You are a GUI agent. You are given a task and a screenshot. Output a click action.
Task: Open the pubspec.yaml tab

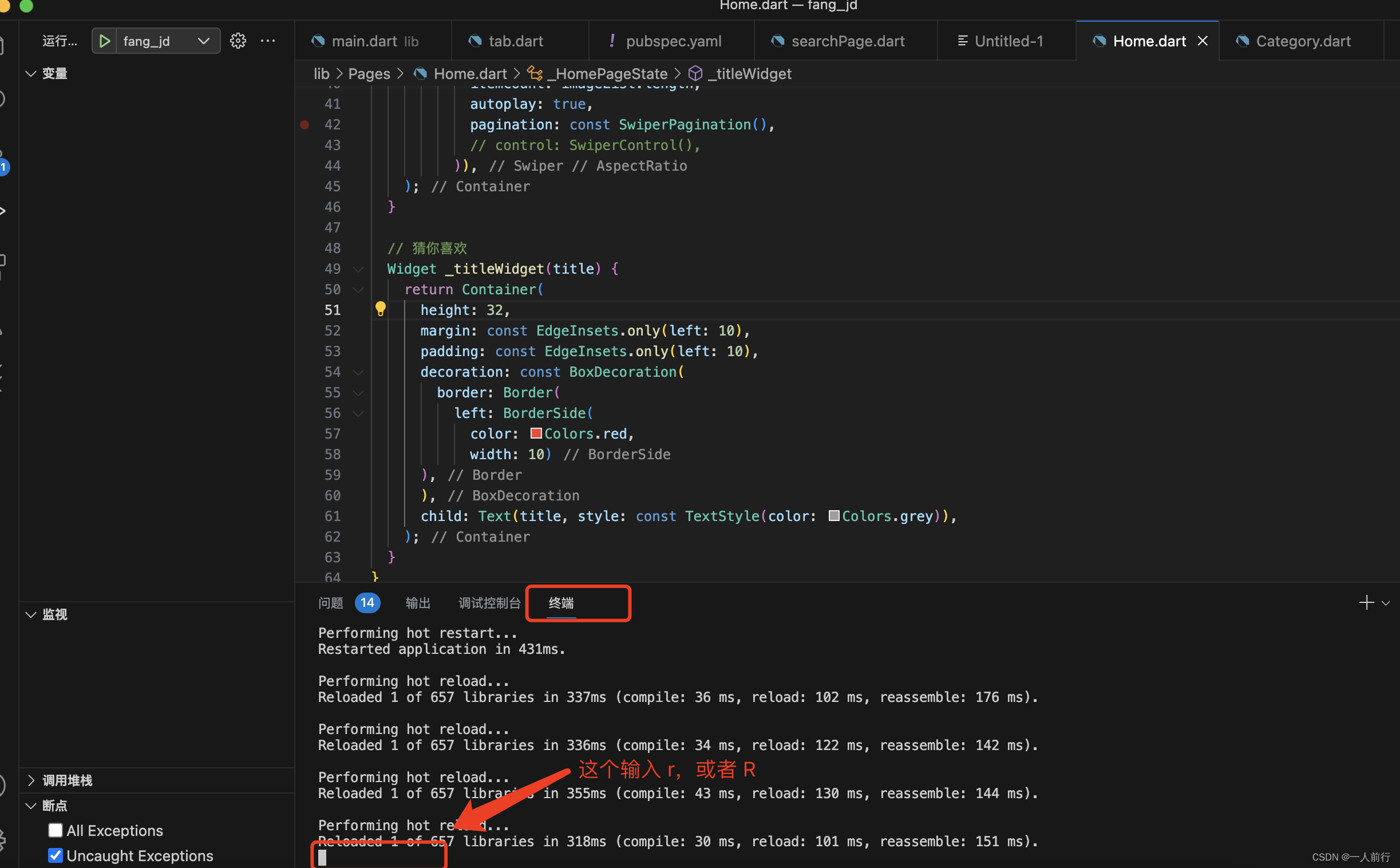point(671,41)
